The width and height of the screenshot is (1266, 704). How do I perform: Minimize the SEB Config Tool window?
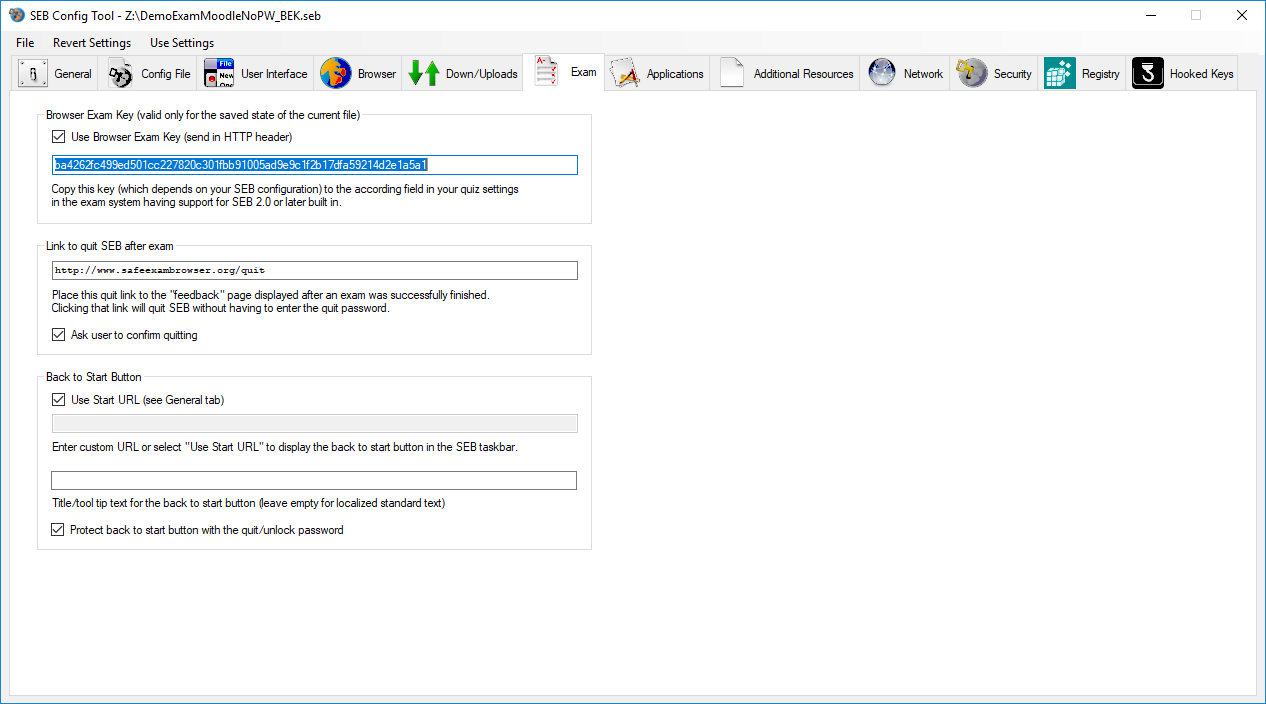tap(1150, 15)
